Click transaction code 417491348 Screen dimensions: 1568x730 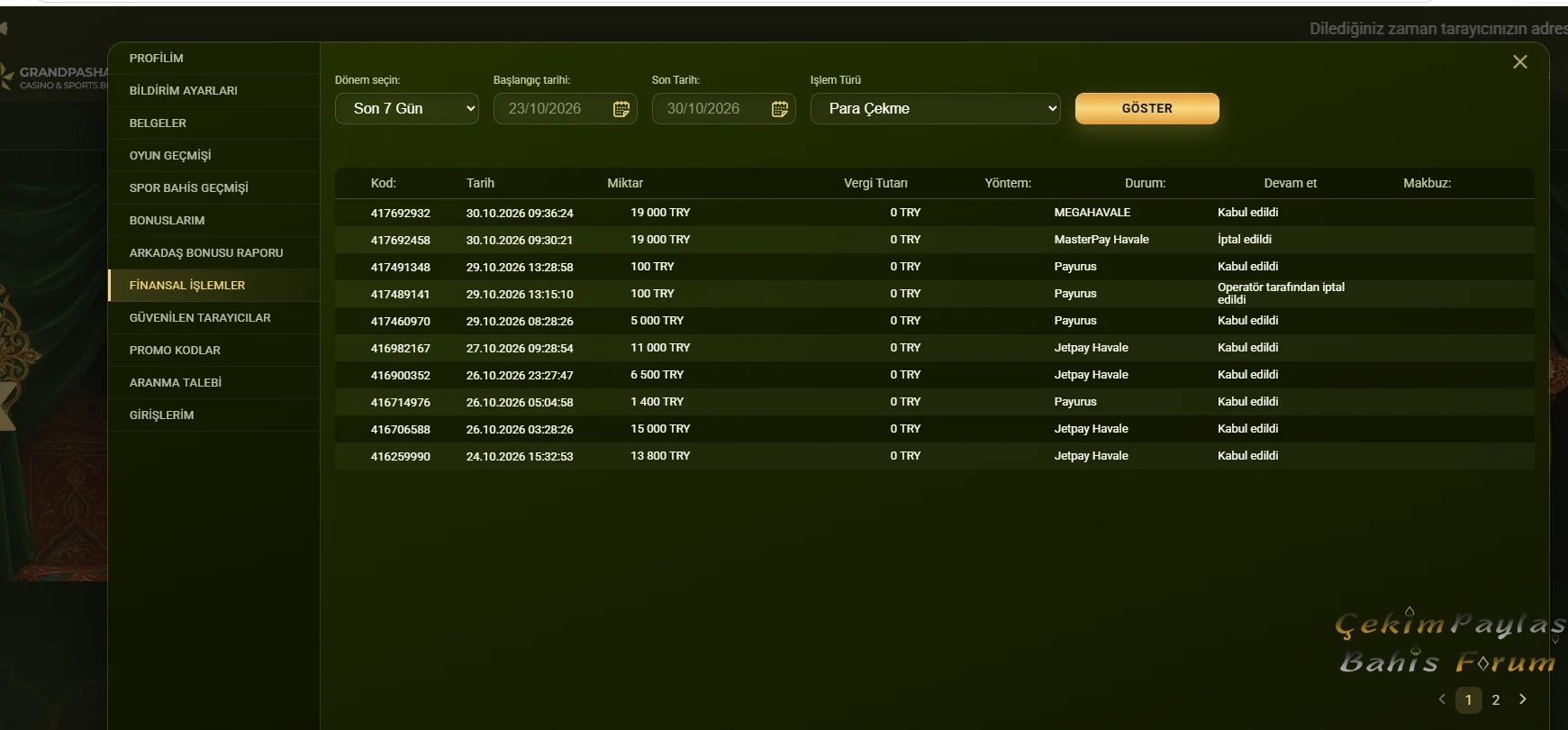[x=401, y=268]
